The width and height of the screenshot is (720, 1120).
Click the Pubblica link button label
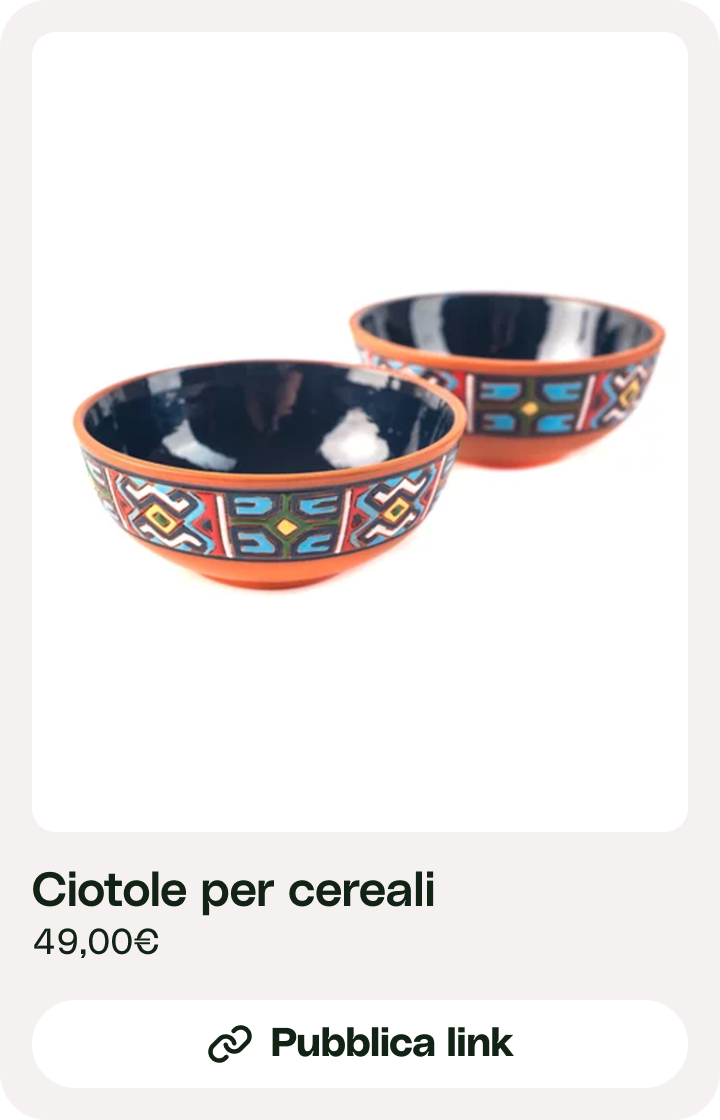pyautogui.click(x=391, y=1043)
